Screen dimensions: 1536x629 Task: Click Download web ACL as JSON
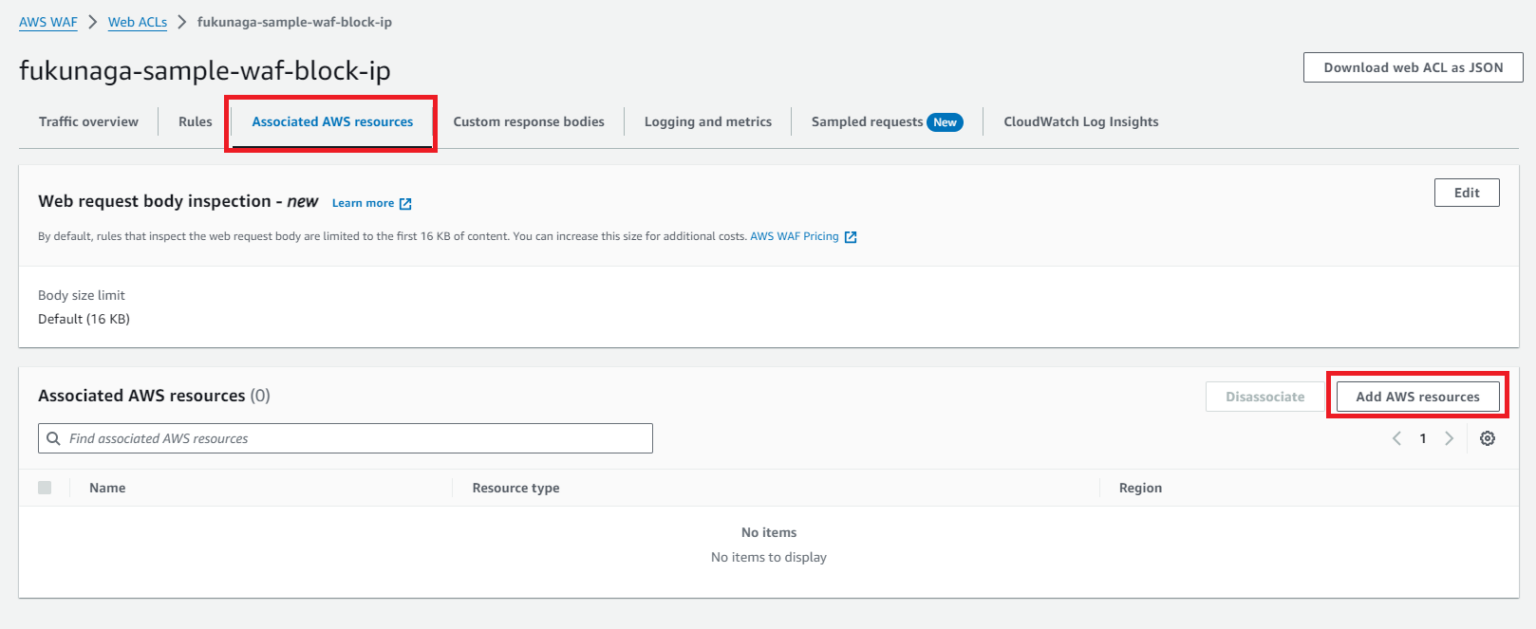click(x=1412, y=67)
